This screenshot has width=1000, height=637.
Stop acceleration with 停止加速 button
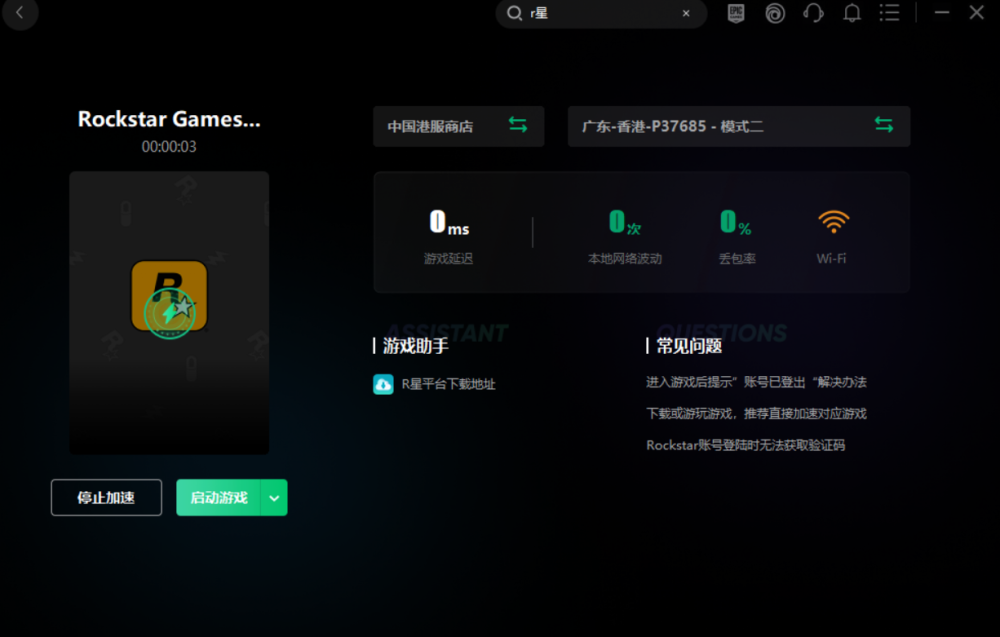pyautogui.click(x=107, y=497)
